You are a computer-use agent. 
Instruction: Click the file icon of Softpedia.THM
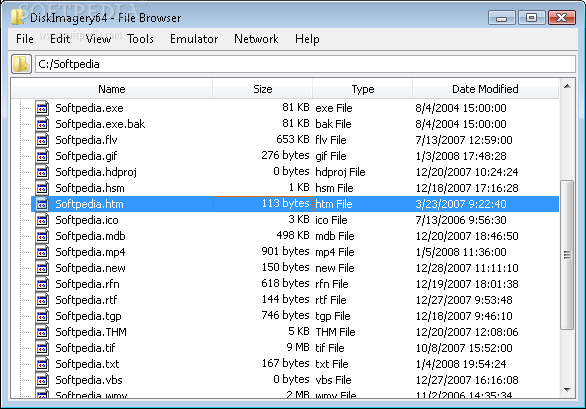[42, 332]
